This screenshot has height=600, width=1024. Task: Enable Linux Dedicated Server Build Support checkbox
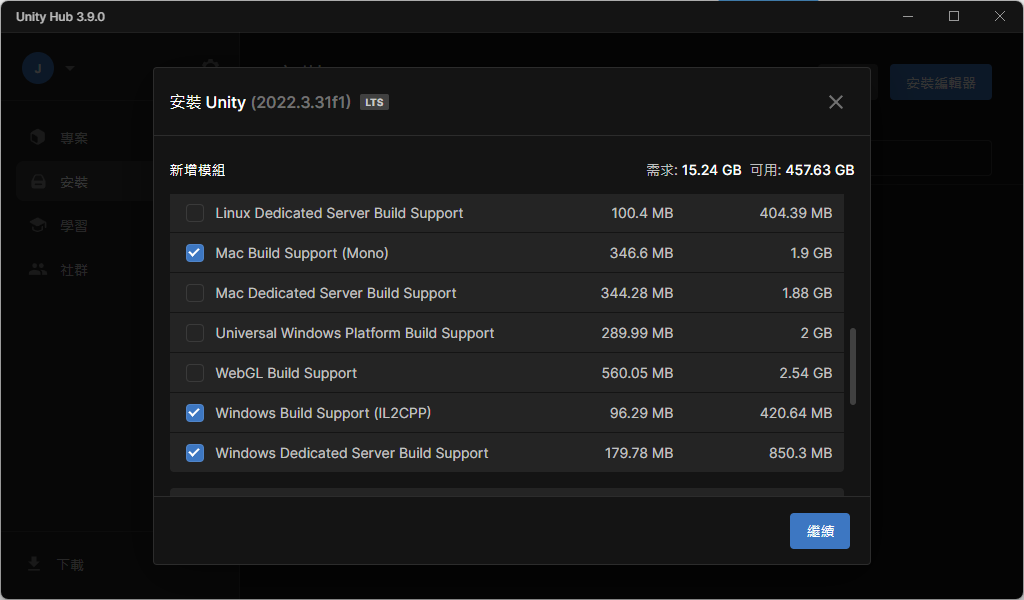point(195,213)
